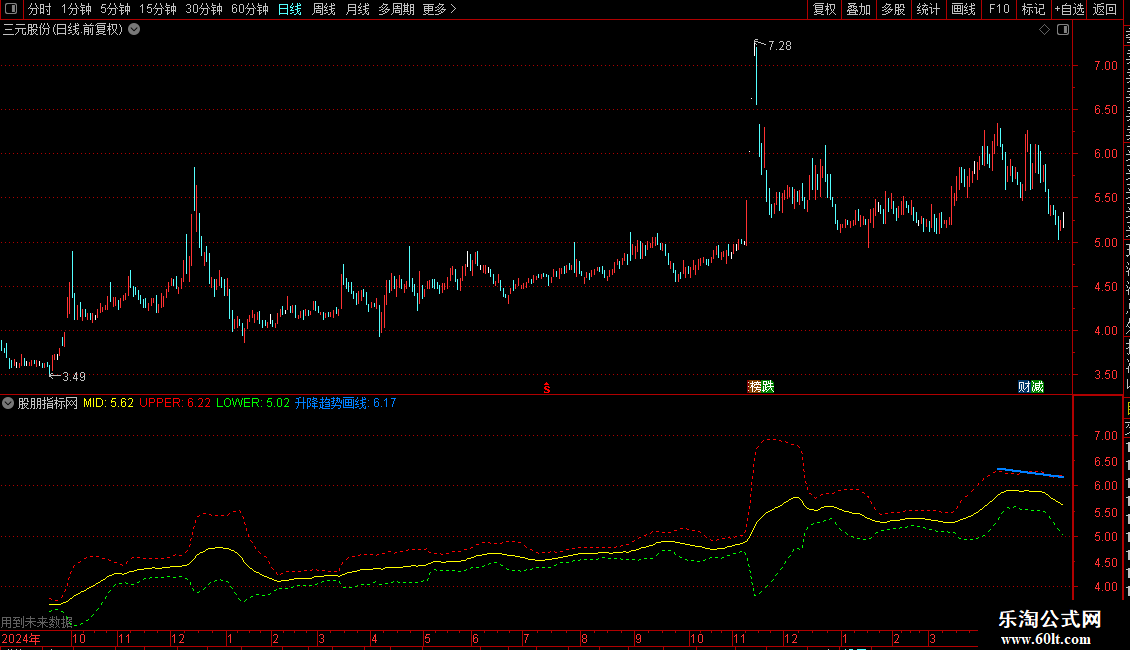Select the 15分钟 period

tap(158, 9)
